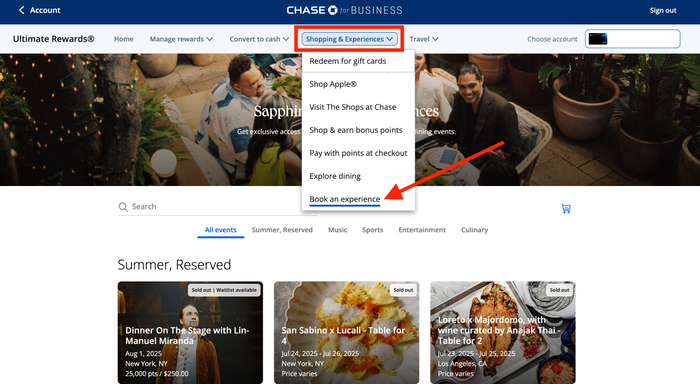Click into the Search events field
The image size is (700, 384).
pos(217,207)
